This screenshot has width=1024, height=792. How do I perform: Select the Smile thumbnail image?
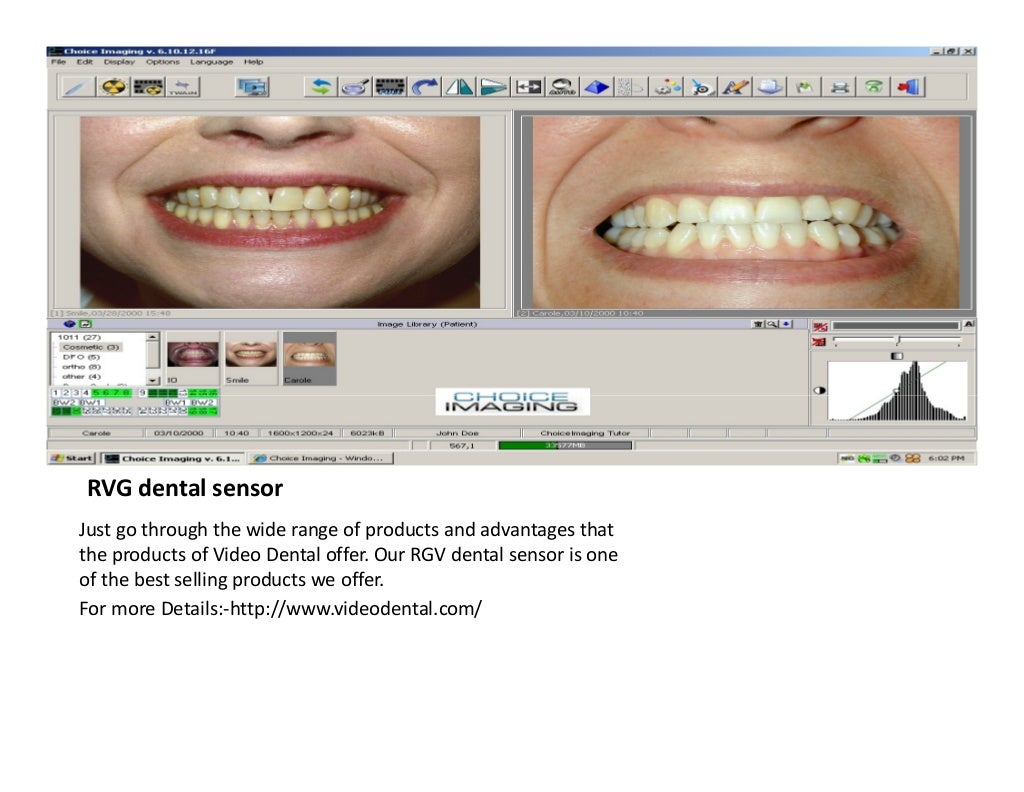tap(251, 358)
